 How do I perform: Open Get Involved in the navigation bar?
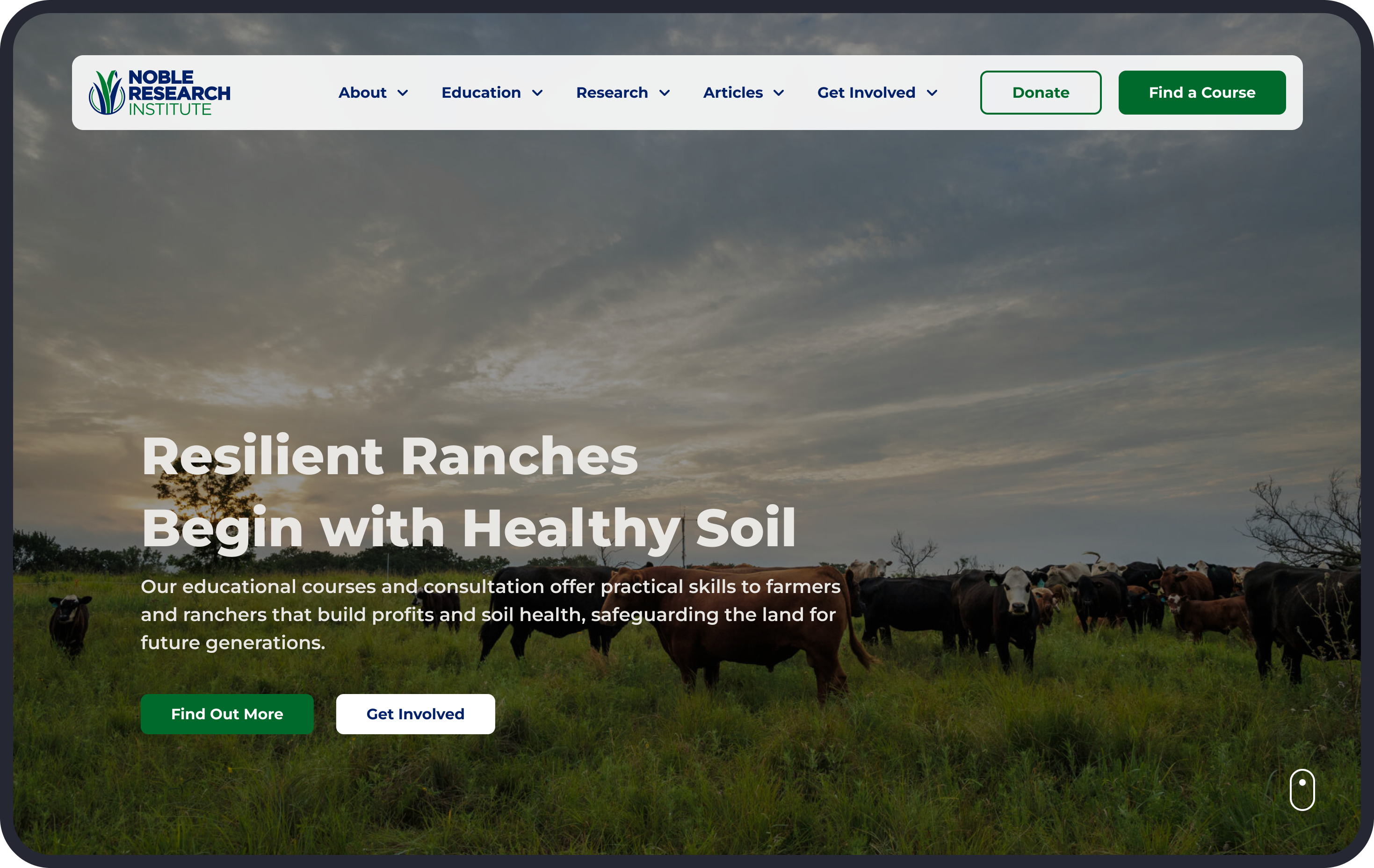coord(866,93)
